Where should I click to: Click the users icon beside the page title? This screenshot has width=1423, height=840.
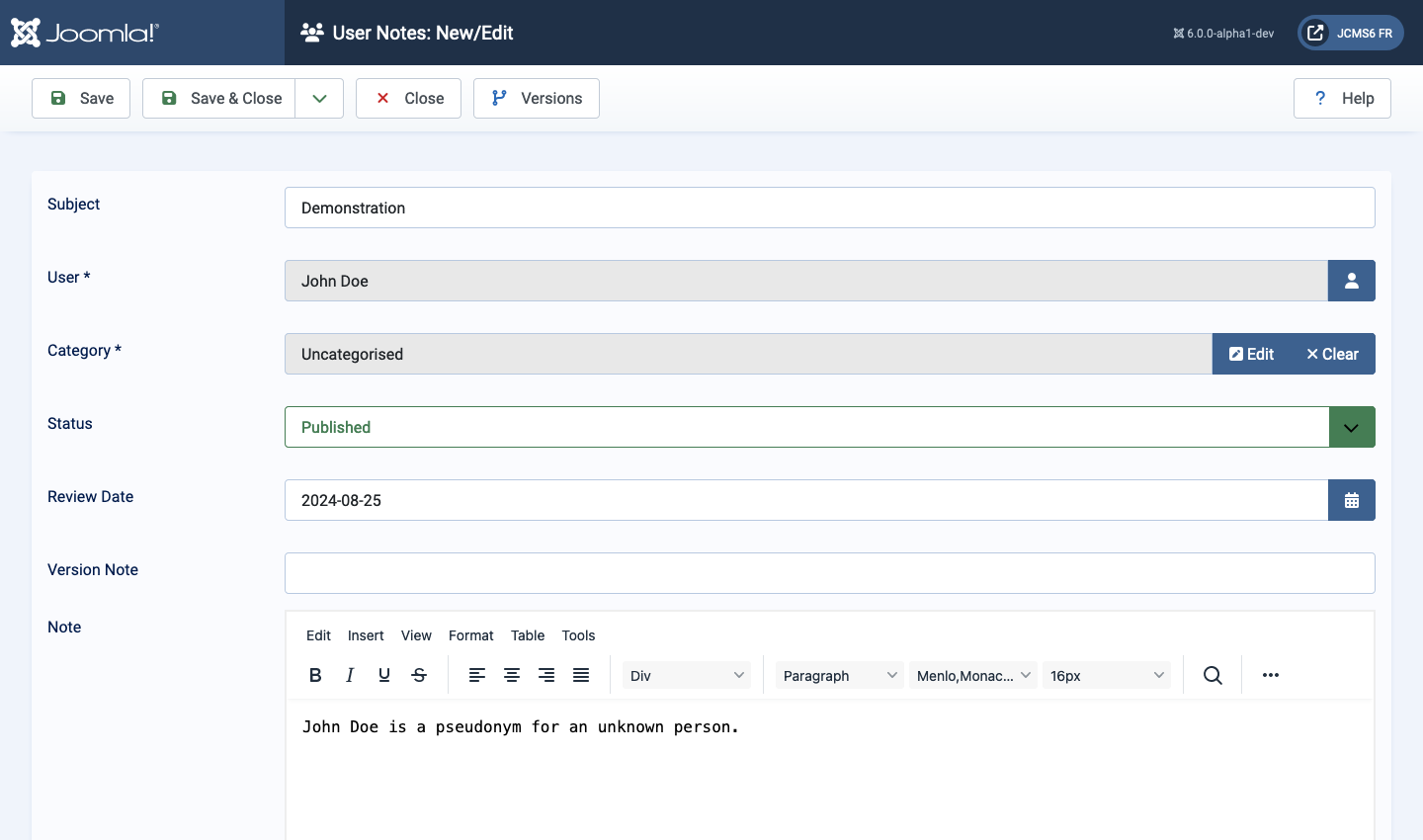(312, 33)
